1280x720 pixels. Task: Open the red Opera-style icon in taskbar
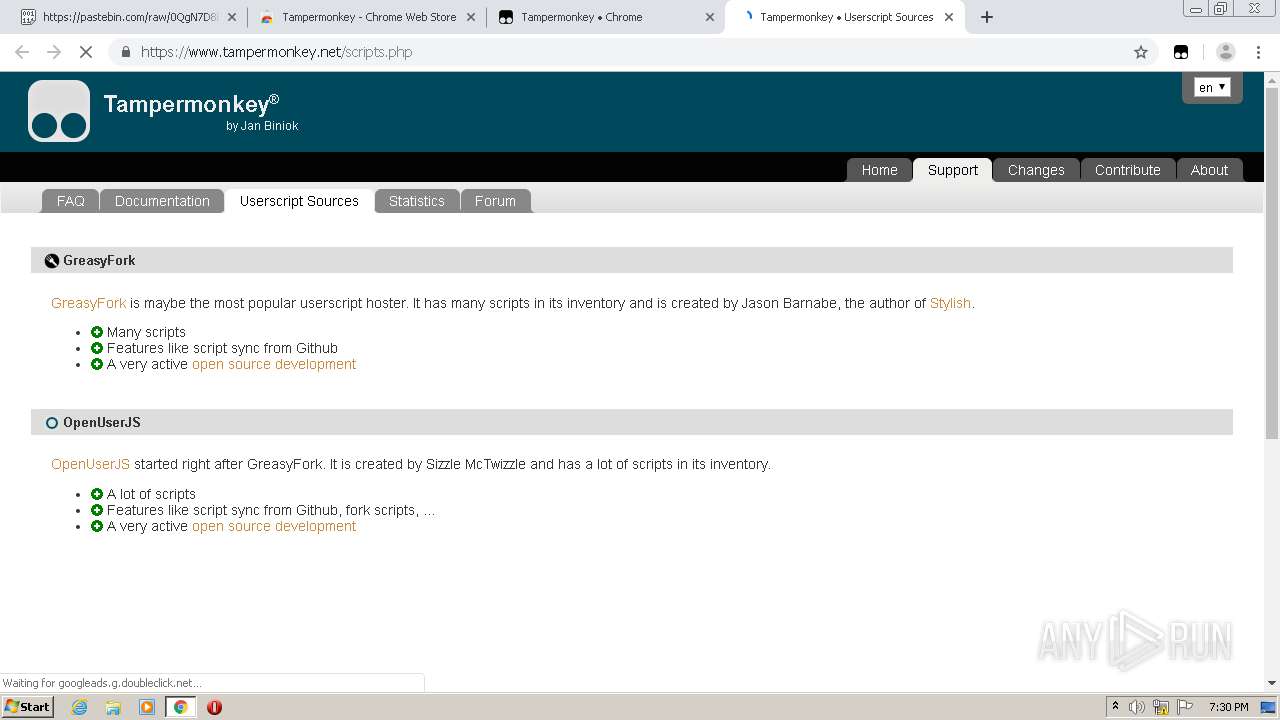click(x=214, y=707)
